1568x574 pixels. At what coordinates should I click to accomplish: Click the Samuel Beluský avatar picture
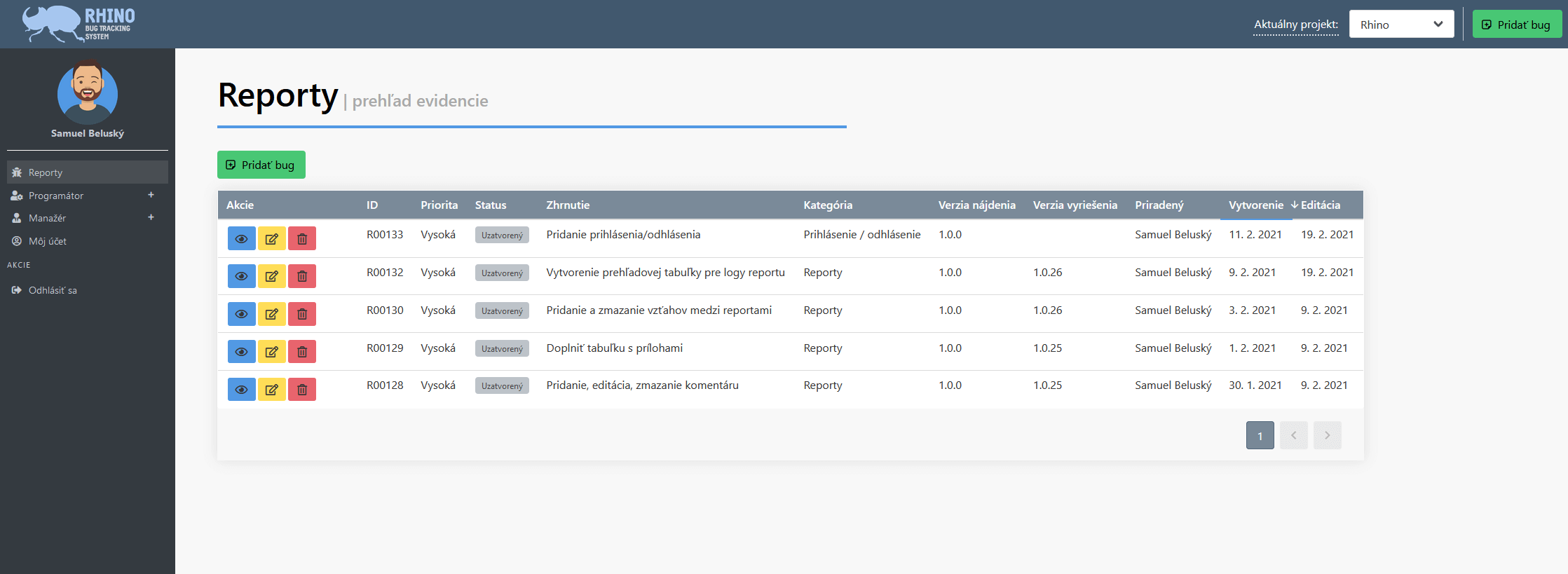pyautogui.click(x=88, y=94)
